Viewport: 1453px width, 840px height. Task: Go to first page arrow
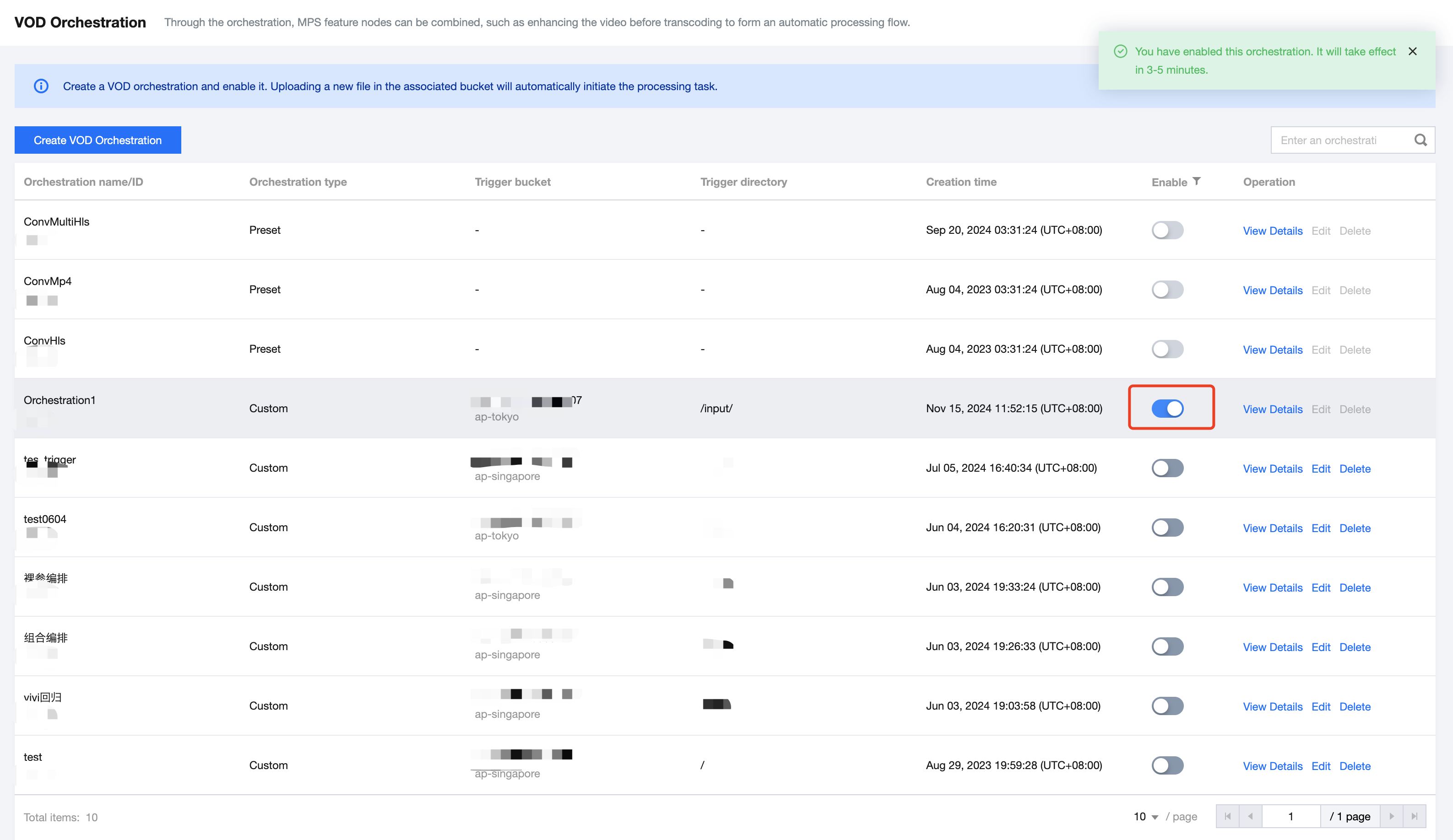[x=1228, y=816]
